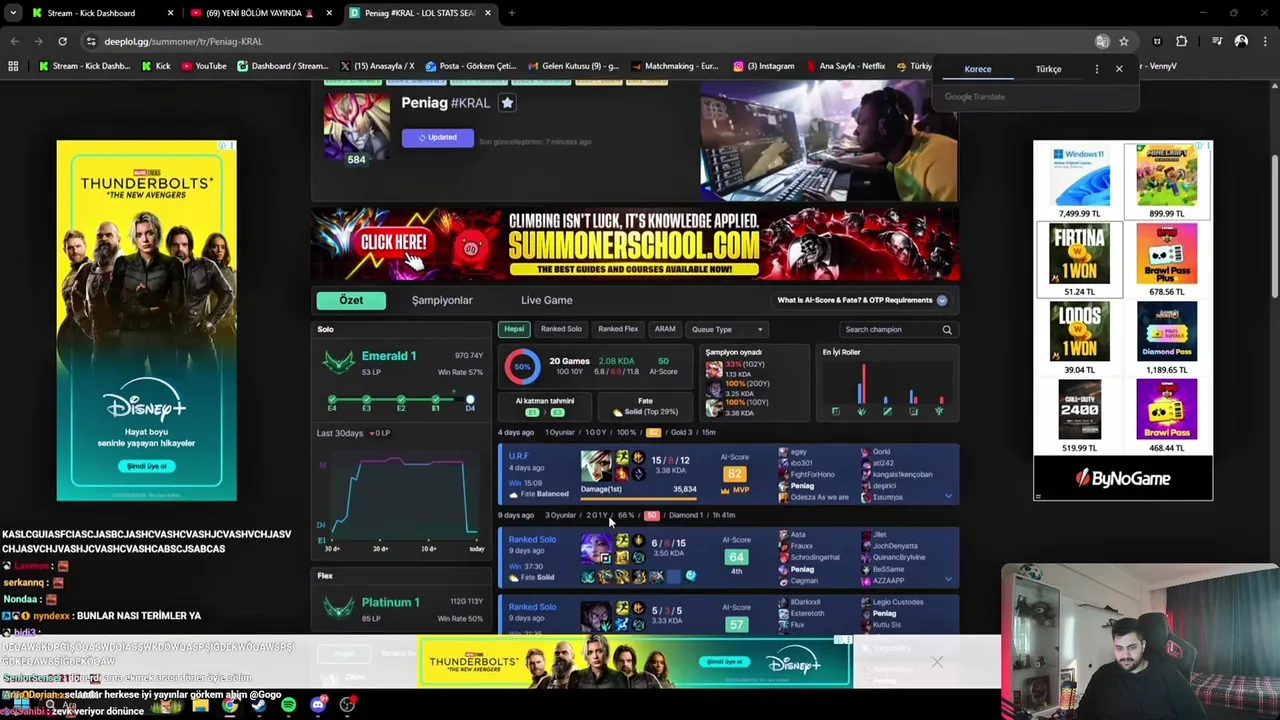Click the Emerald 1 rank emblem
The height and width of the screenshot is (720, 1280).
(339, 362)
